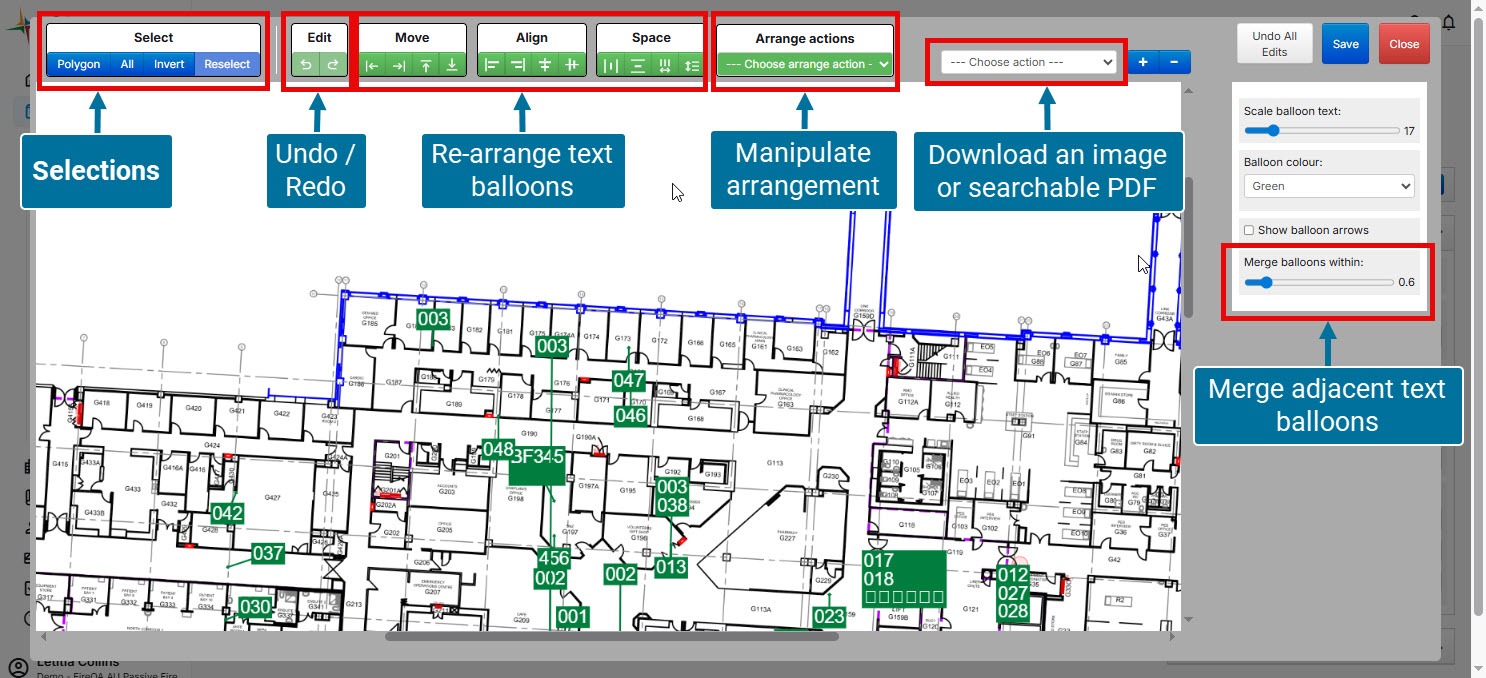Click the Undo arrow in the Edit group
The height and width of the screenshot is (678, 1486).
point(306,65)
